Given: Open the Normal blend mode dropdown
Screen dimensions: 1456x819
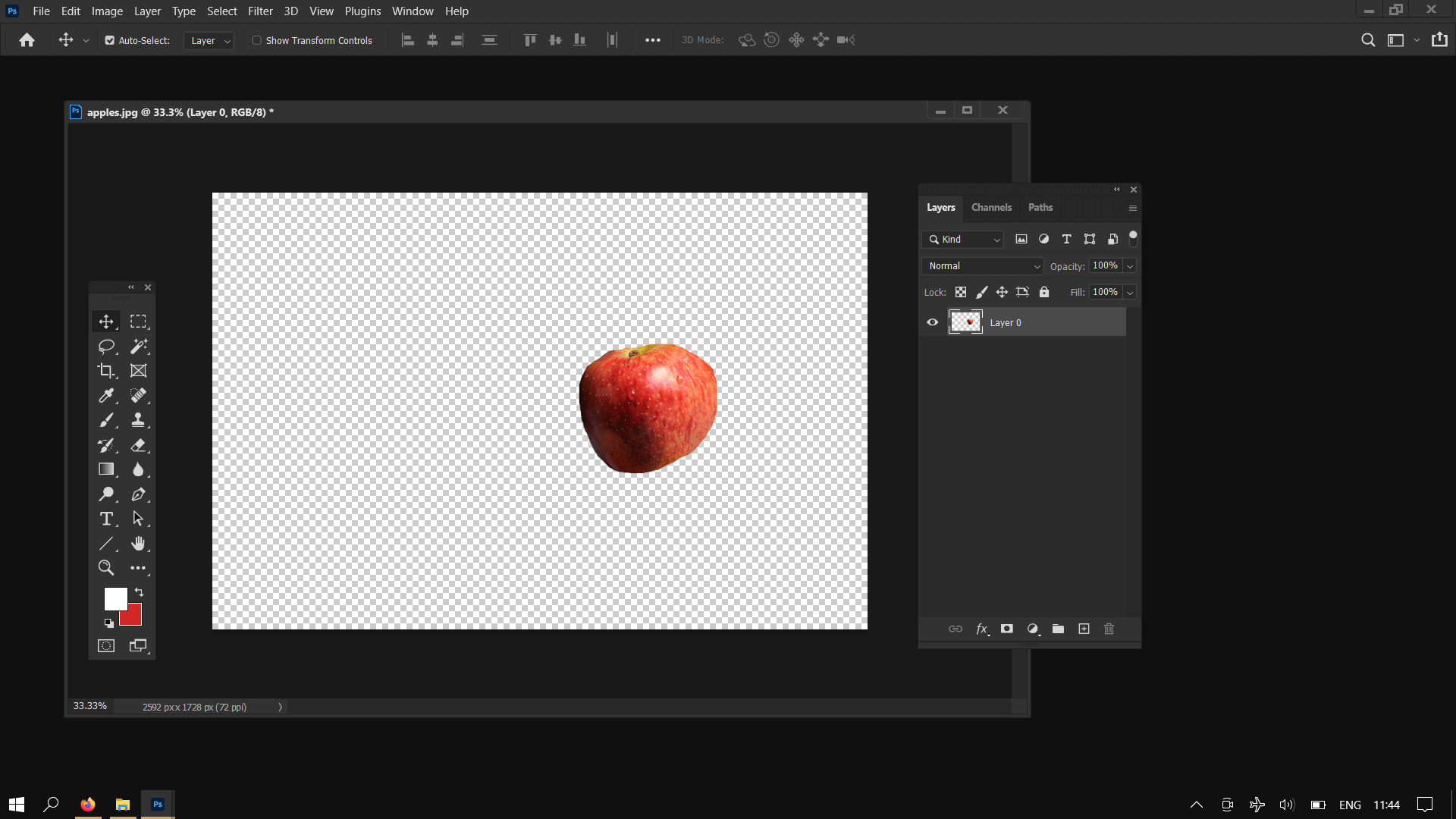Looking at the screenshot, I should pos(984,266).
